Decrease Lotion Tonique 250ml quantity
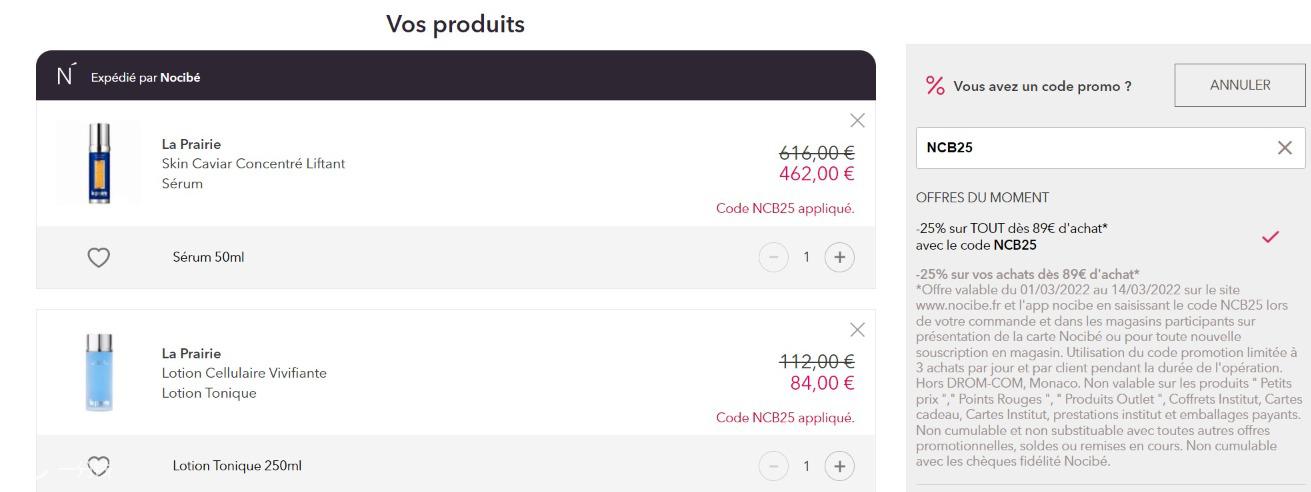This screenshot has height=492, width=1311. (x=774, y=466)
